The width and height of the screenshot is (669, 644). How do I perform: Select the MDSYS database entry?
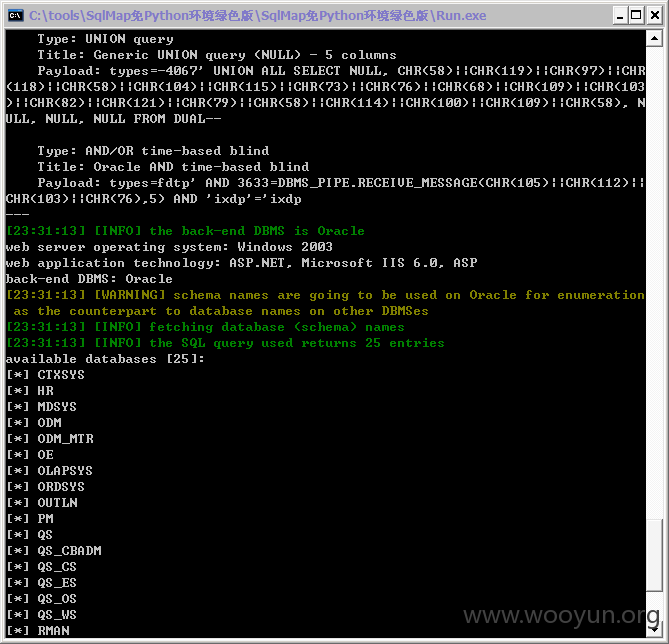pos(41,407)
